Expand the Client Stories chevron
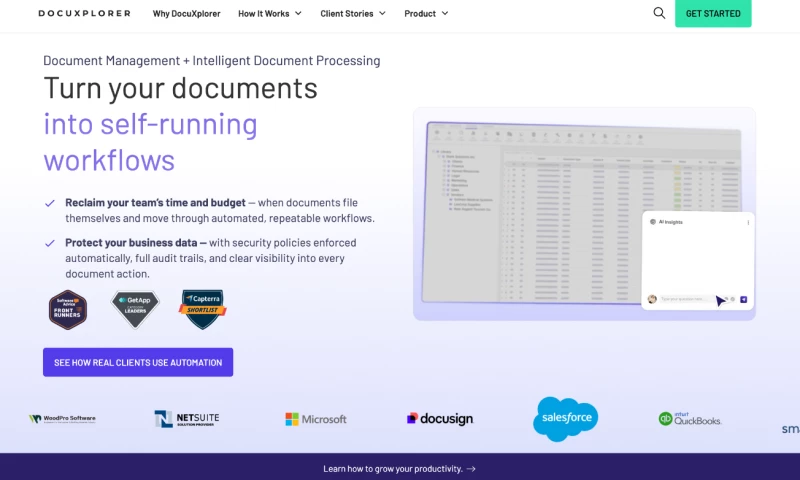The width and height of the screenshot is (800, 480). click(x=382, y=13)
